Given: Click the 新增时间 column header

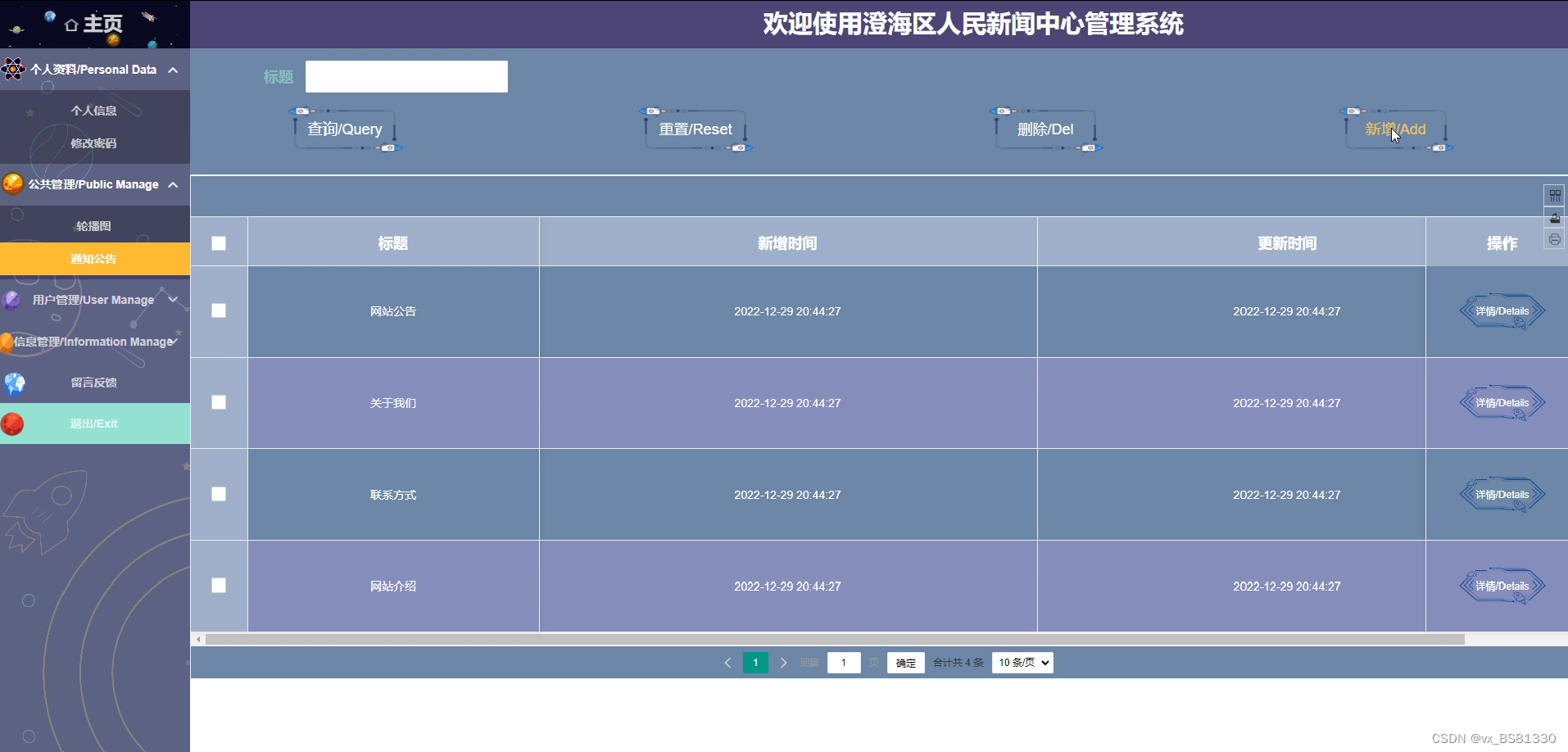Looking at the screenshot, I should pyautogui.click(x=787, y=243).
